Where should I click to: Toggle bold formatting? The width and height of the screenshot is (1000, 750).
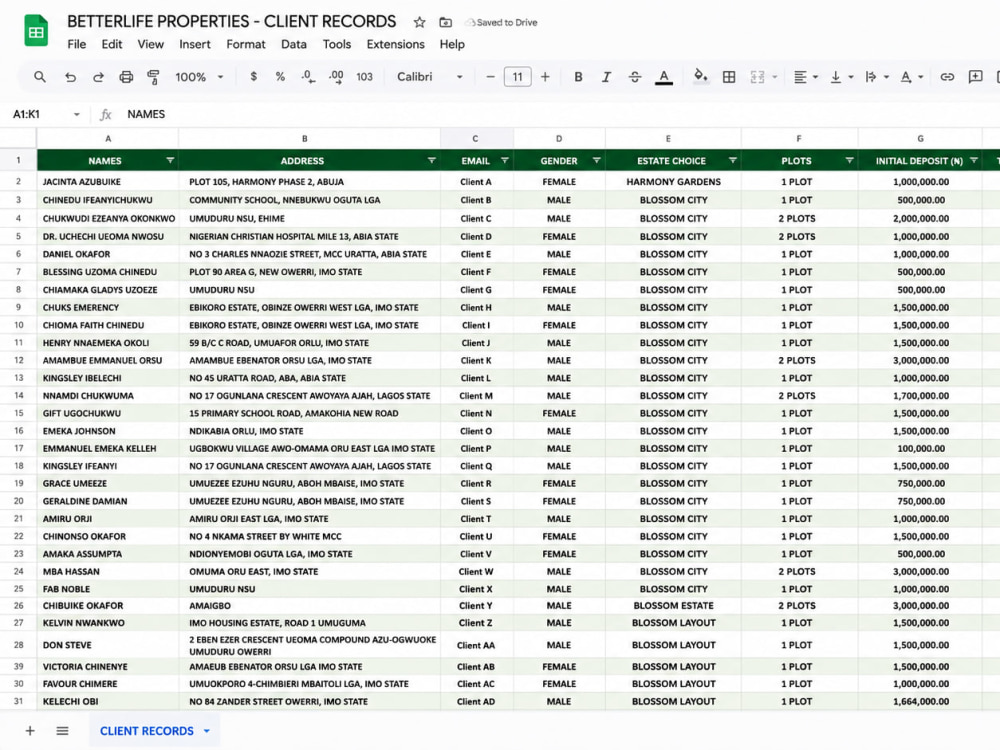point(578,77)
